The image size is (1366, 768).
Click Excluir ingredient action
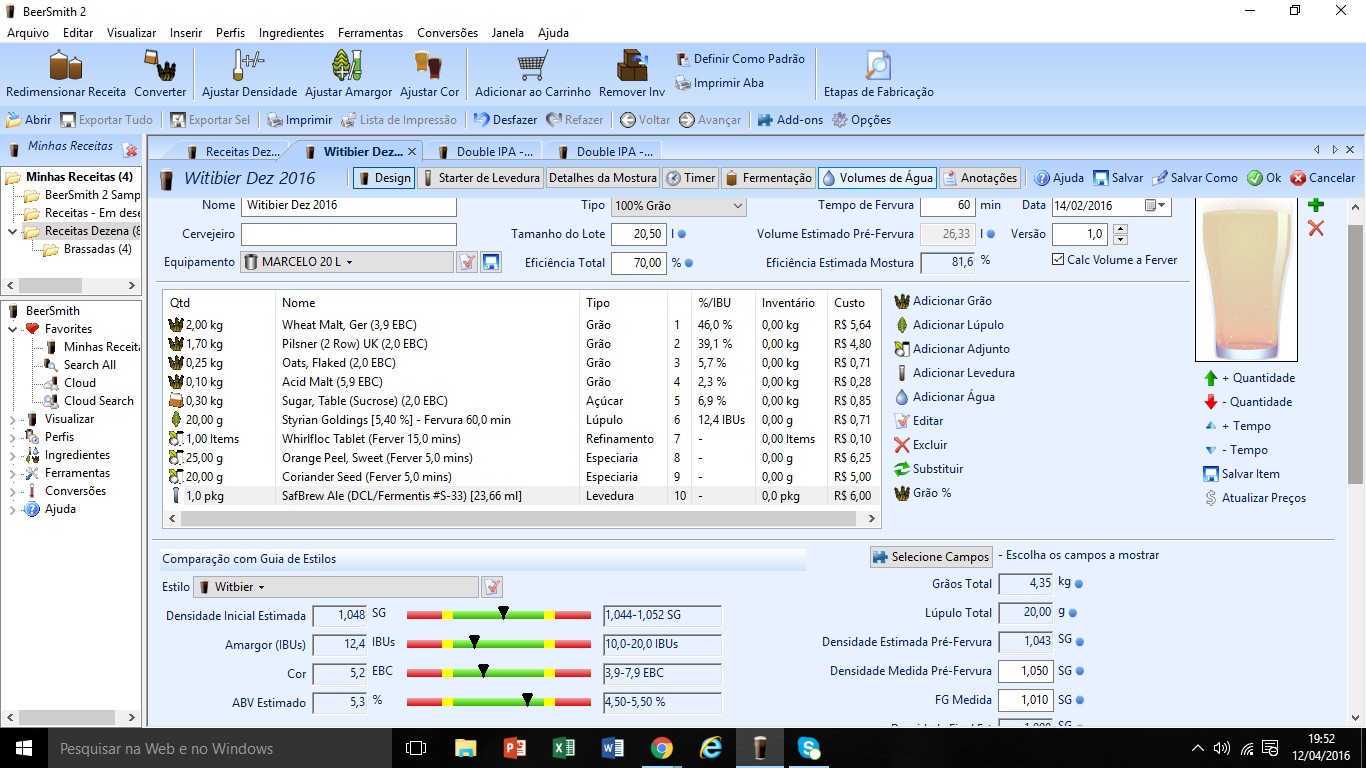(920, 445)
